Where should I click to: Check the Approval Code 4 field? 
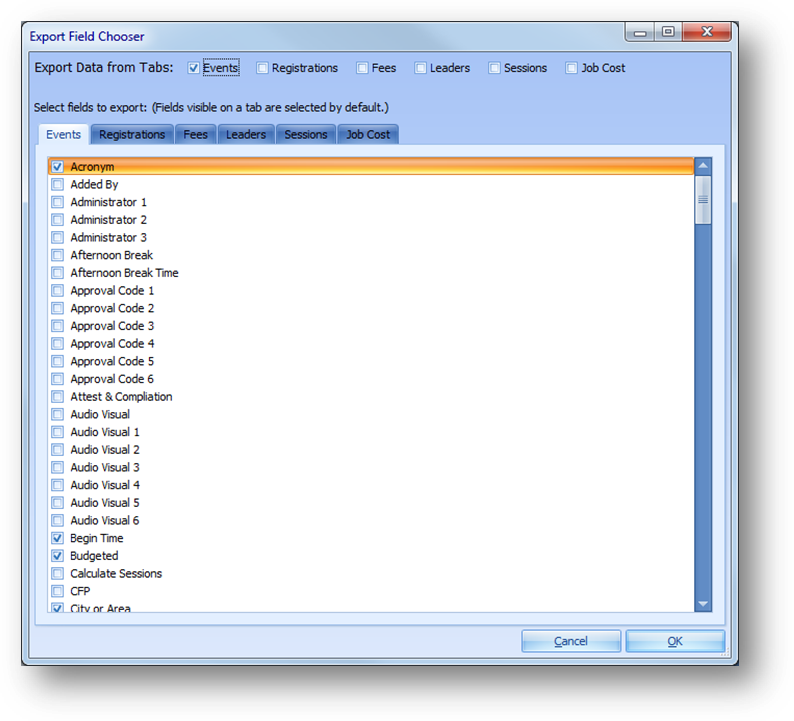tap(58, 344)
